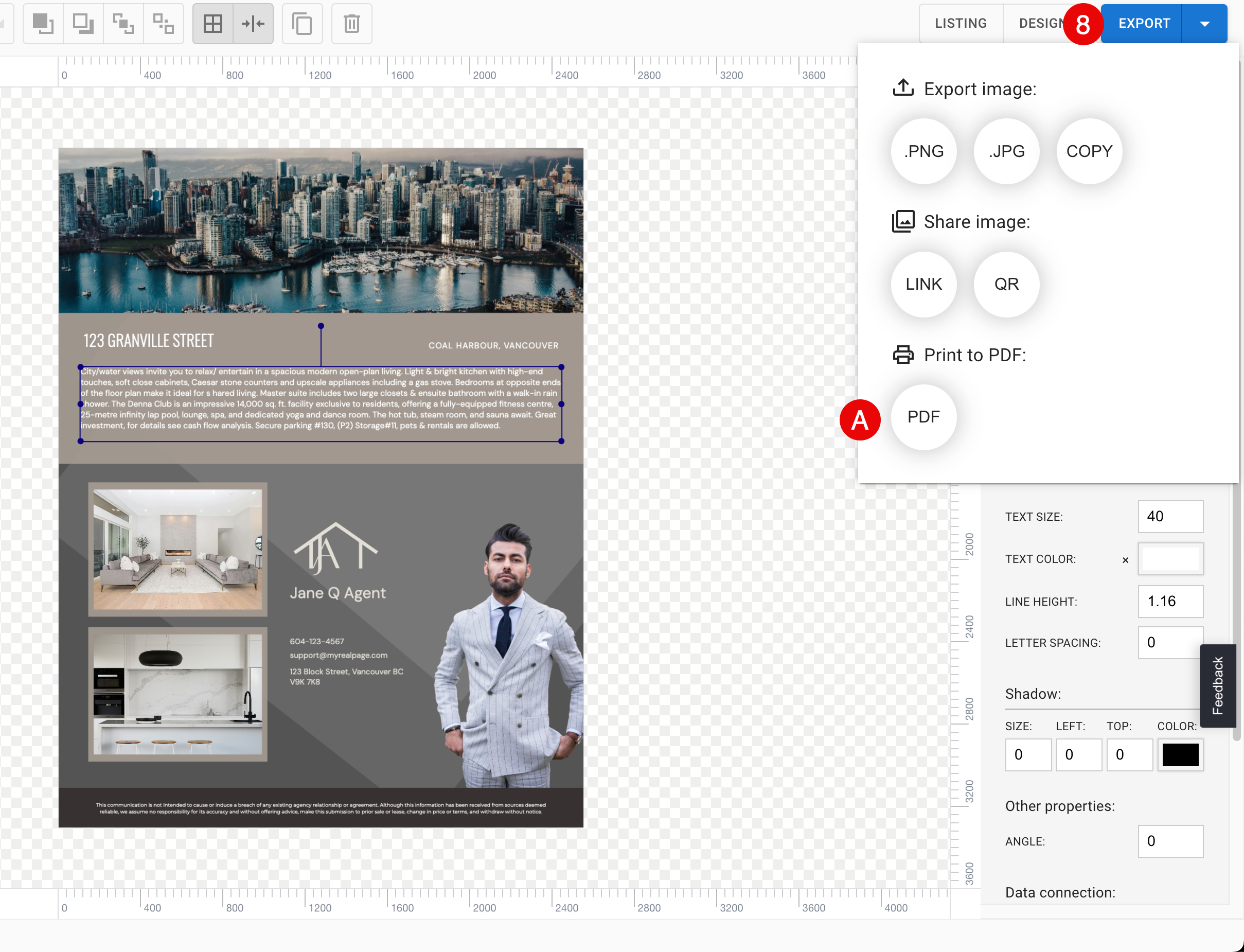This screenshot has width=1244, height=952.
Task: Select the agent portrait photo
Action: [x=508, y=655]
